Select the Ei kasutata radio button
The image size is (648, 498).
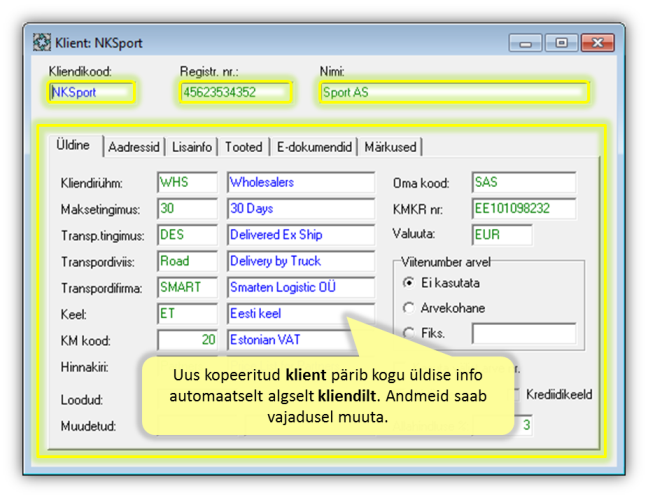pos(408,283)
